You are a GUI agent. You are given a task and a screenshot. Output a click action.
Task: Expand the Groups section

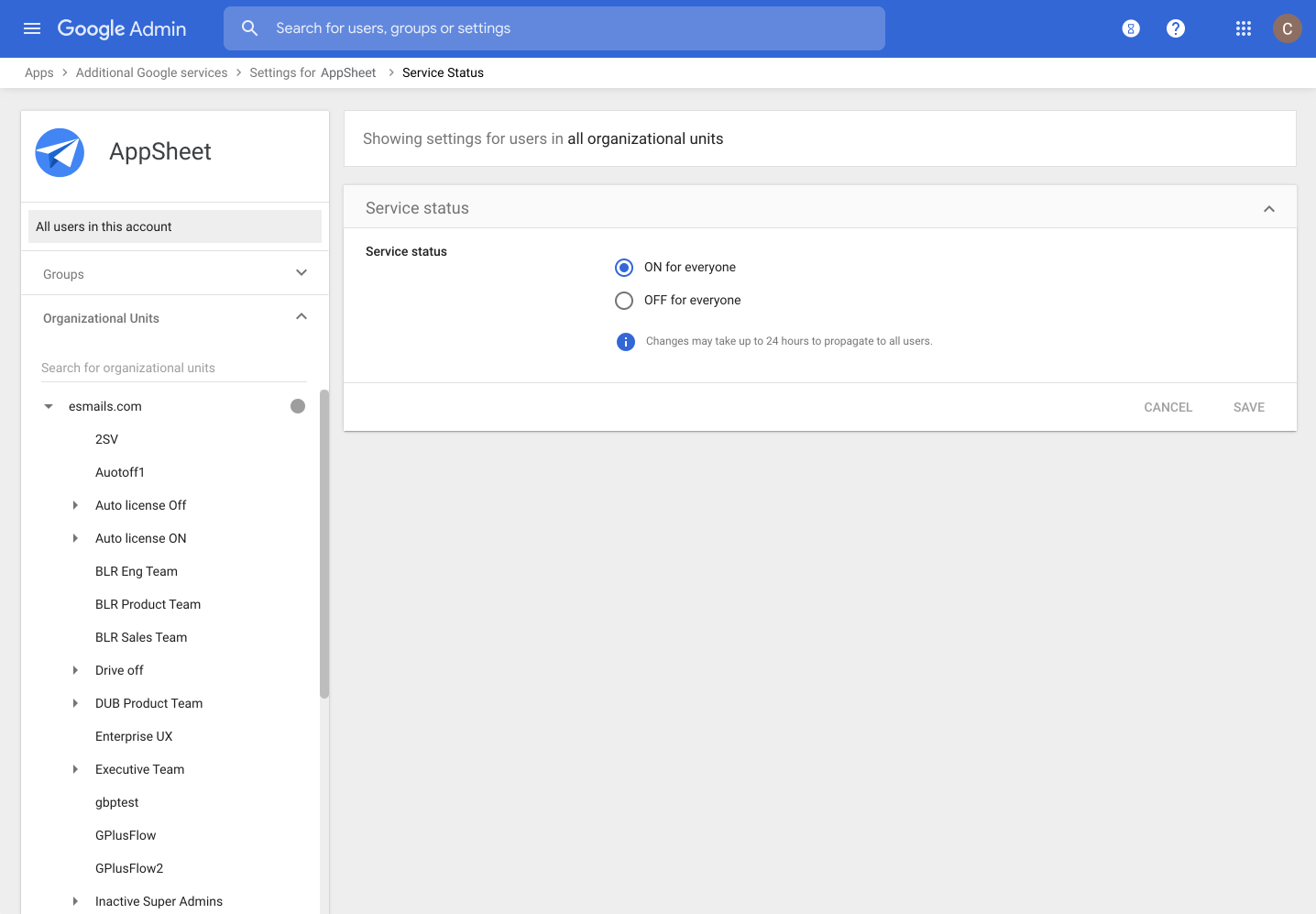point(302,273)
